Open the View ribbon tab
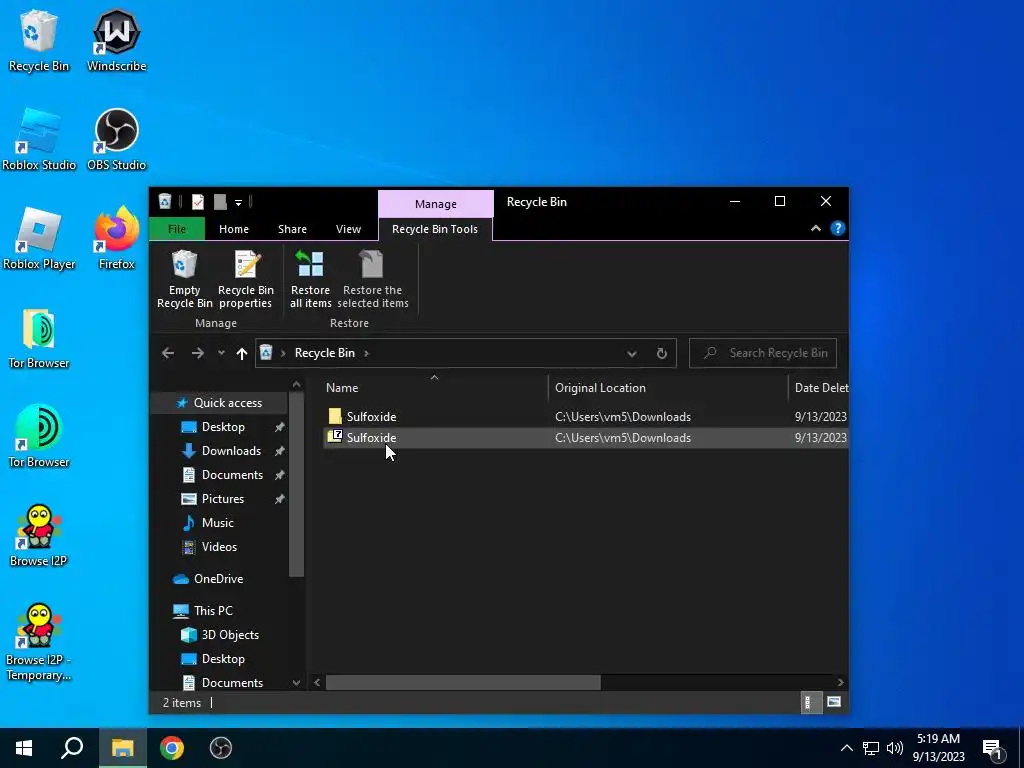The height and width of the screenshot is (768, 1024). tap(348, 229)
